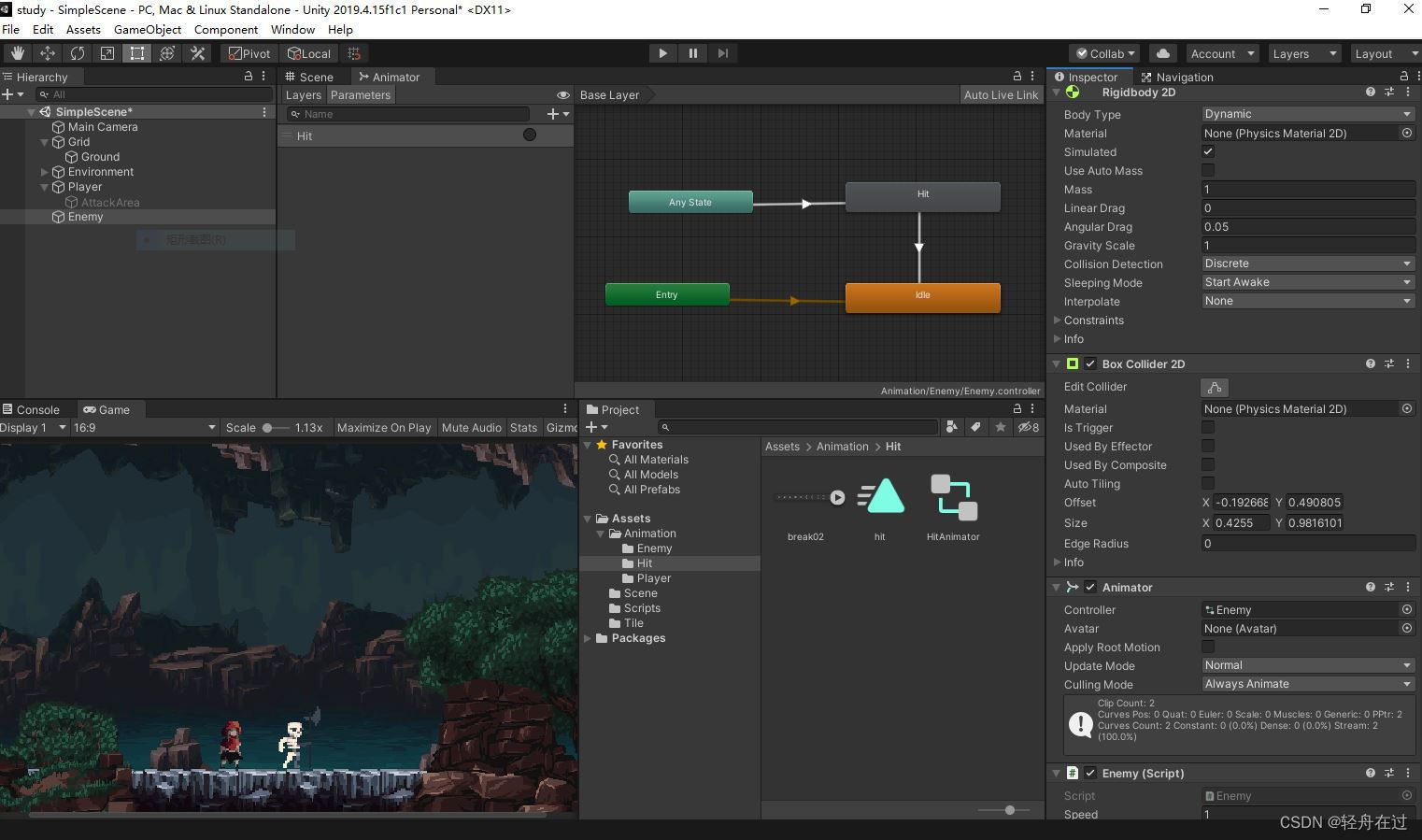1422x840 pixels.
Task: Open Rigidbody 2D help reference
Action: point(1370,92)
